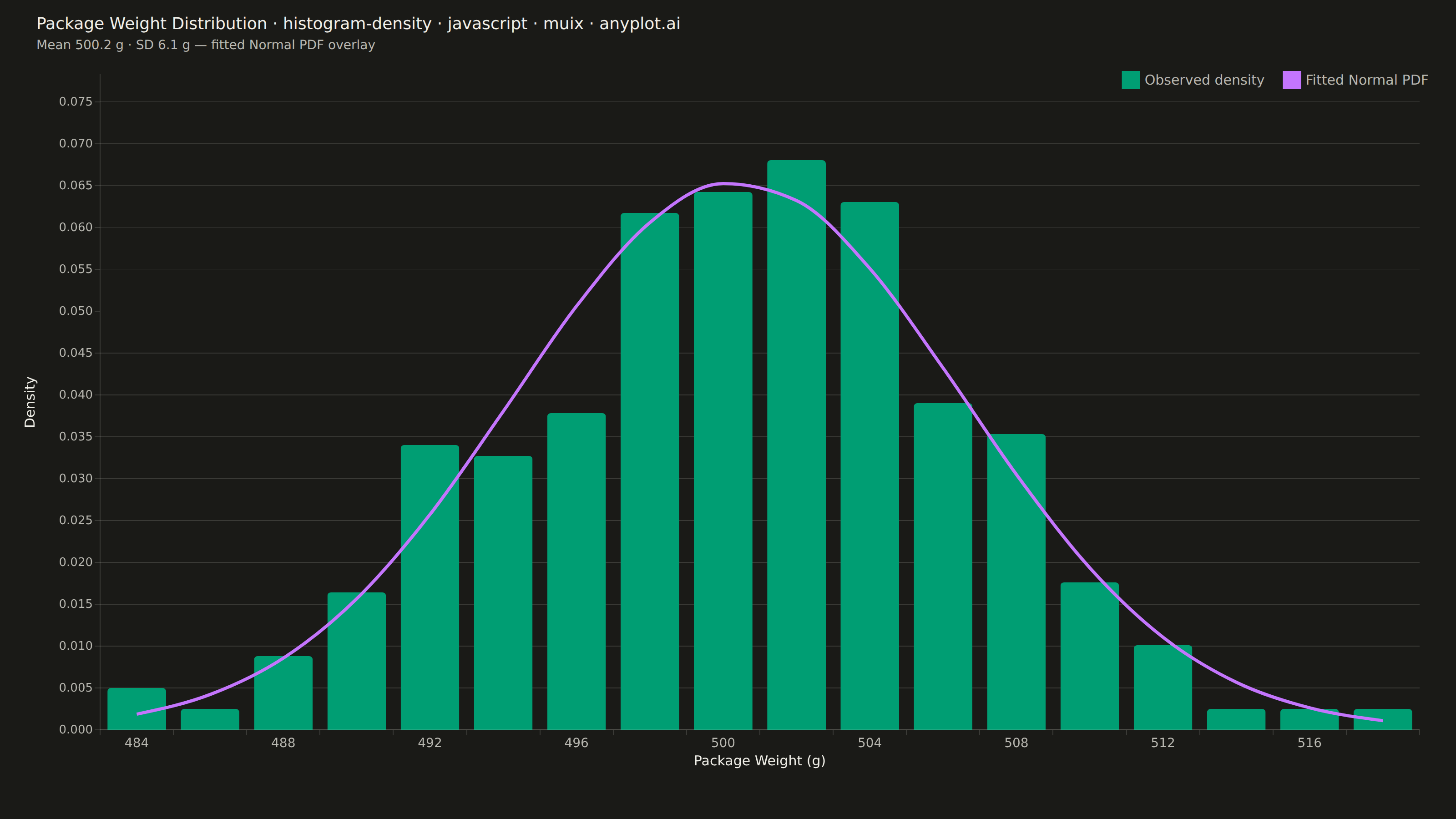Click the chart title text
The width and height of the screenshot is (1456, 819).
pos(359,24)
